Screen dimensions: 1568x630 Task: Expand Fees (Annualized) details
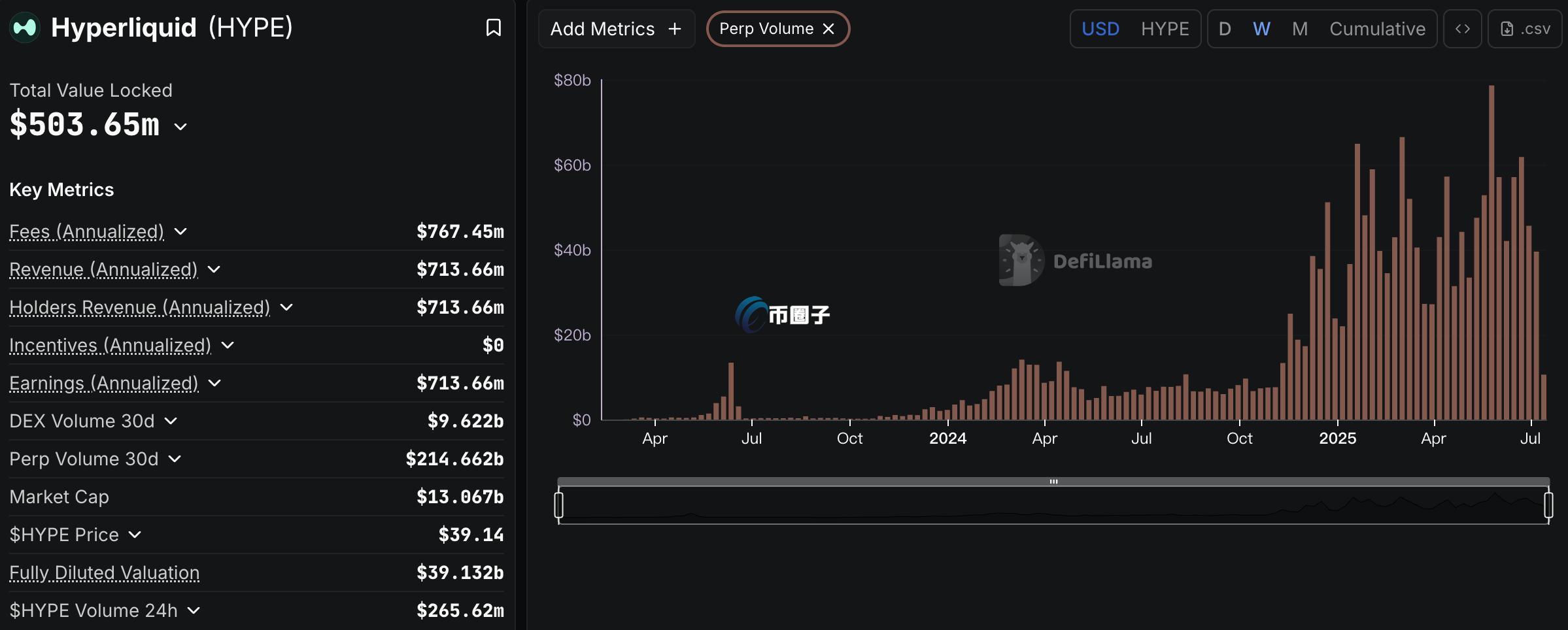coord(181,231)
